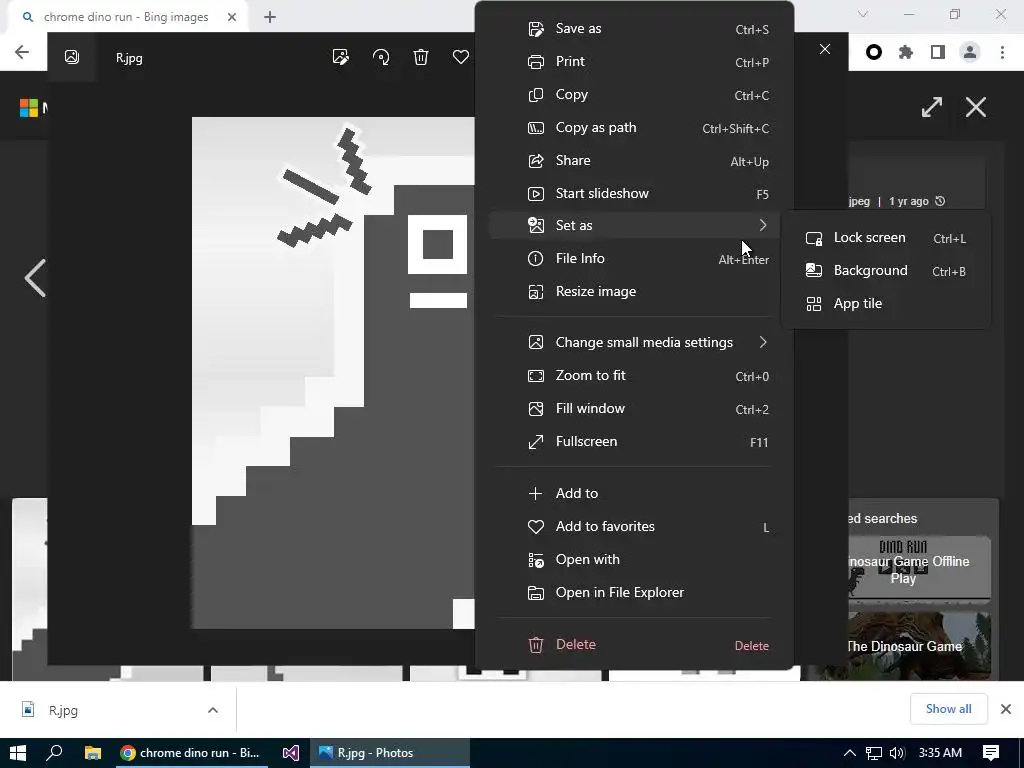Choose 'Start slideshow' menu item
Image resolution: width=1024 pixels, height=768 pixels.
point(634,194)
